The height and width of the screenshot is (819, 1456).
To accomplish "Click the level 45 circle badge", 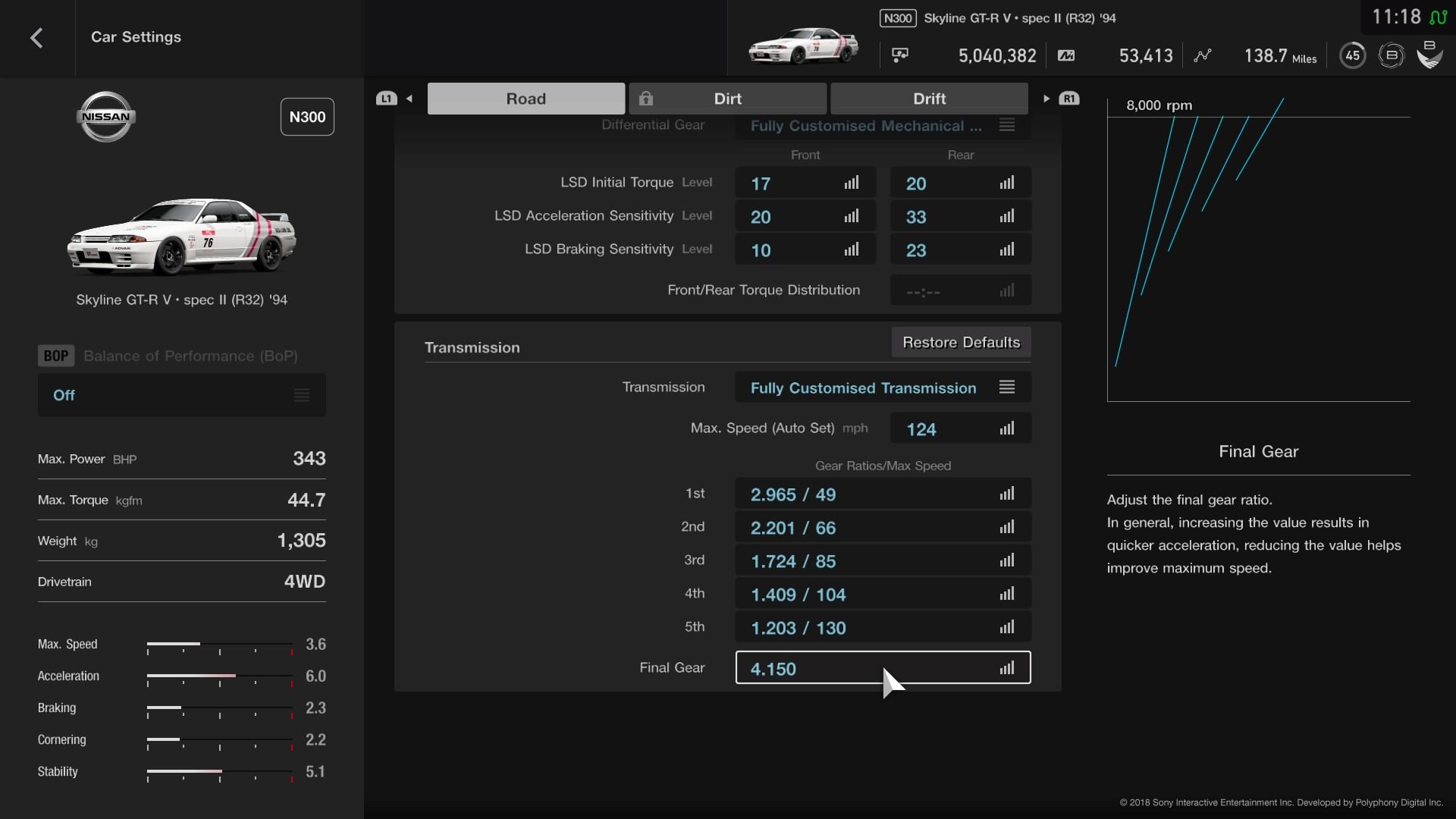I will pos(1353,55).
